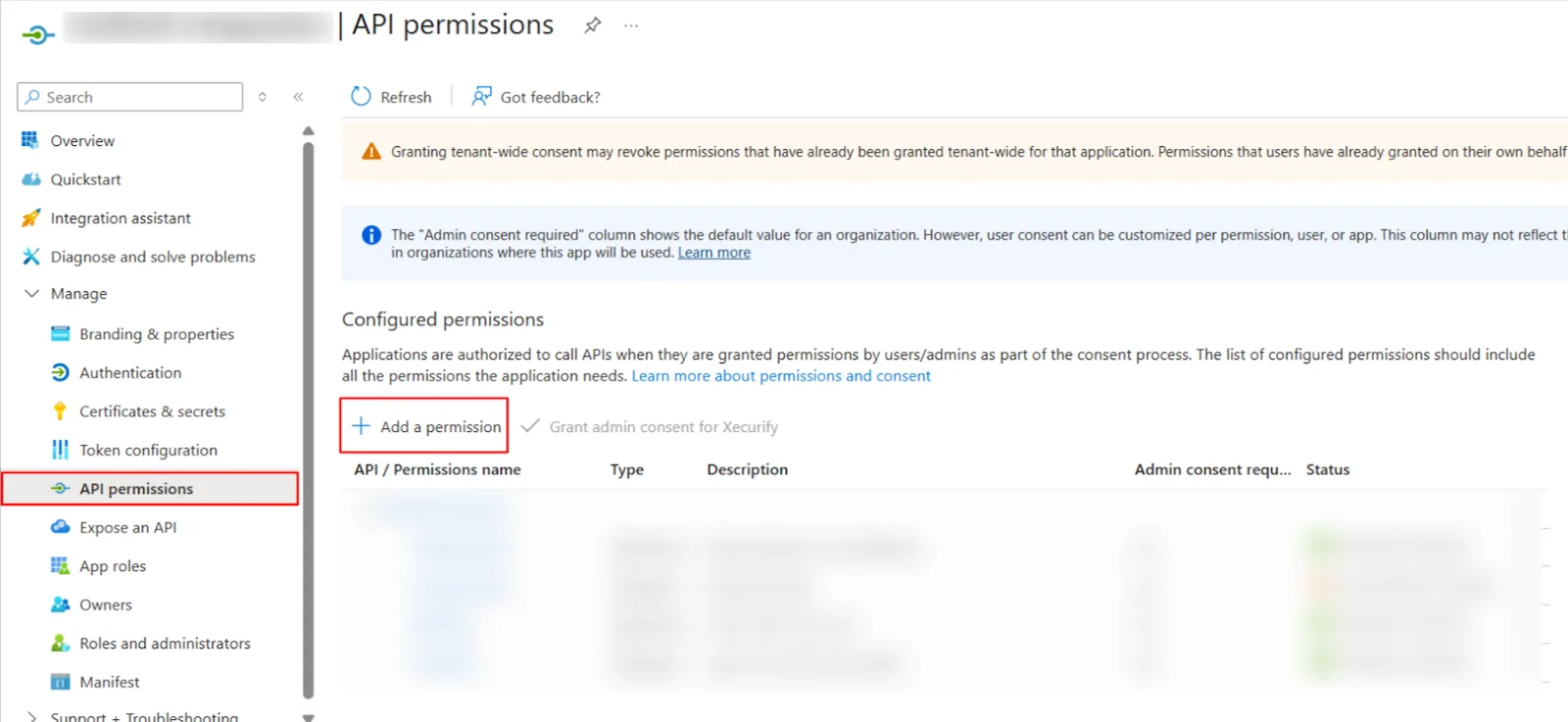Click the Manifest document icon
Viewport: 1568px width, 722px height.
click(x=59, y=681)
